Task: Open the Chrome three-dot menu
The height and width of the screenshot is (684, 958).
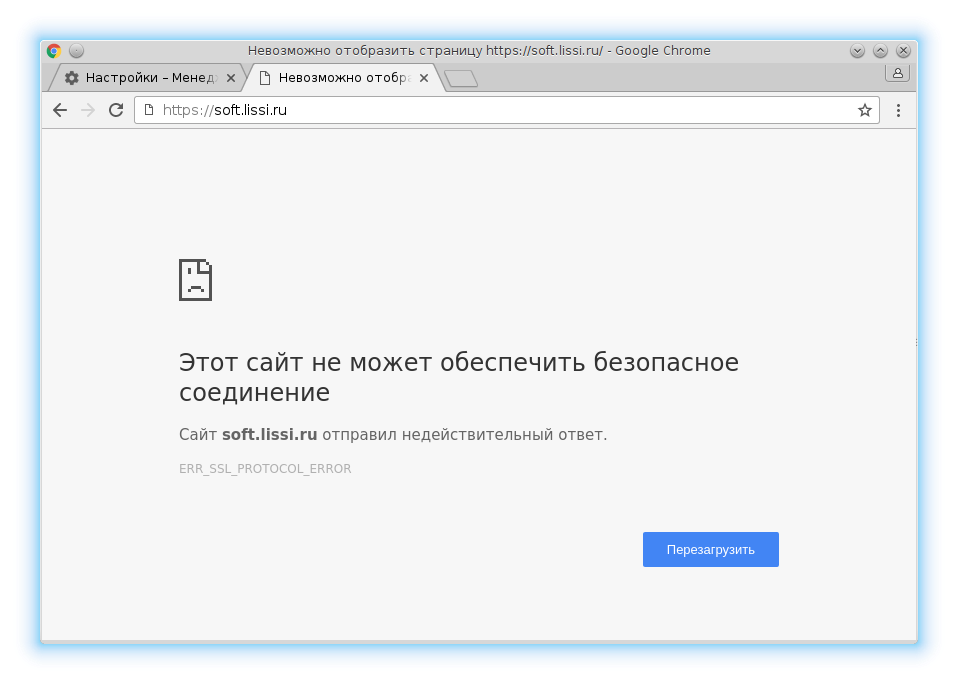Action: (x=898, y=110)
